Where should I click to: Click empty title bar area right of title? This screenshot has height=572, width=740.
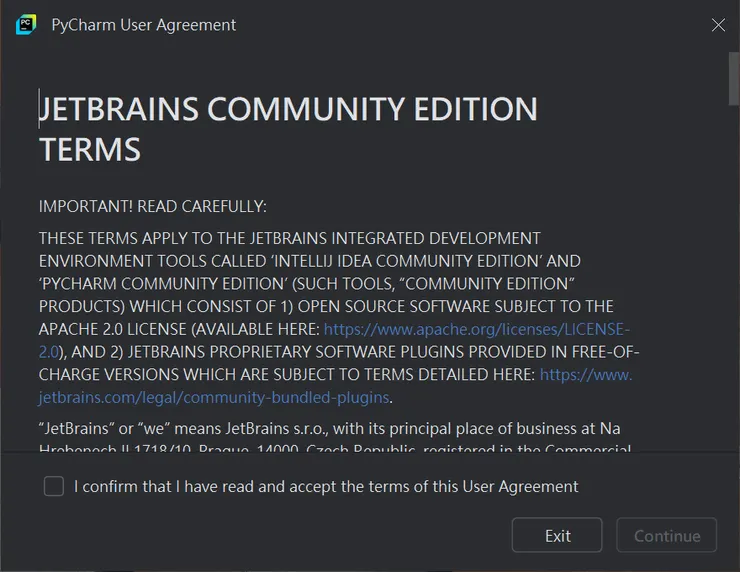[x=470, y=25]
